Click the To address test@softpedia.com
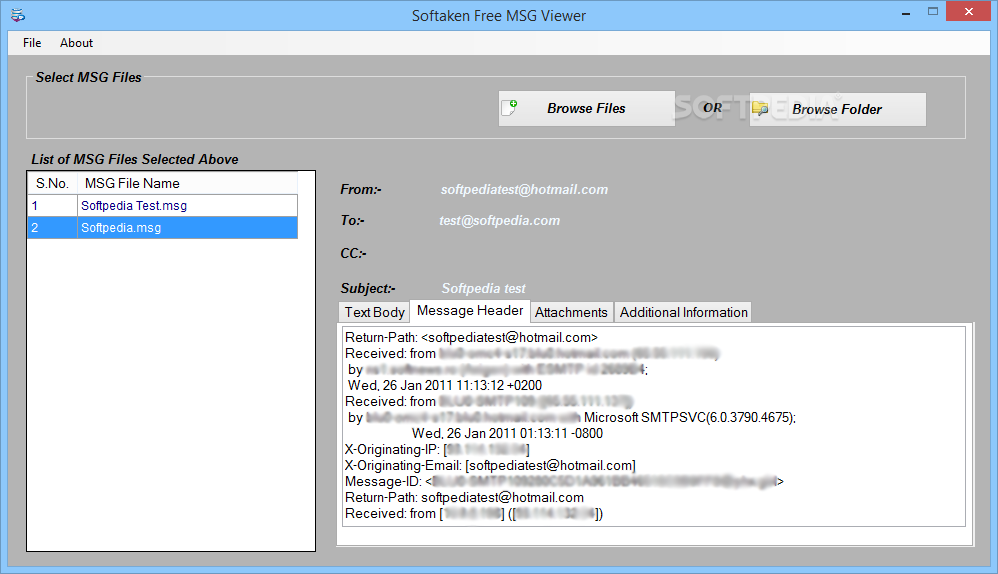This screenshot has width=998, height=574. click(500, 221)
